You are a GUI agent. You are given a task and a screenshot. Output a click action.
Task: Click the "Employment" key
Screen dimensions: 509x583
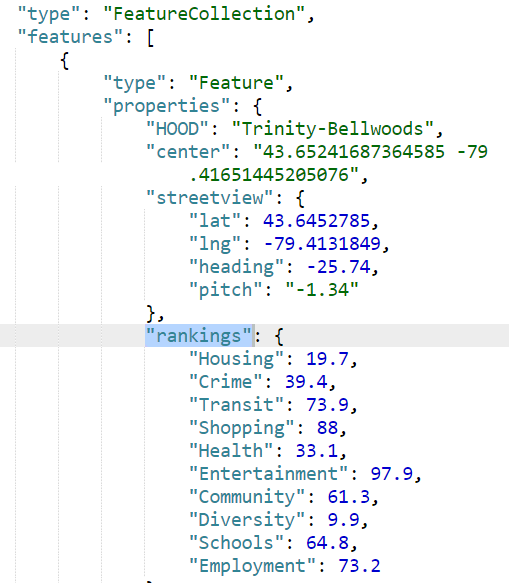click(252, 566)
